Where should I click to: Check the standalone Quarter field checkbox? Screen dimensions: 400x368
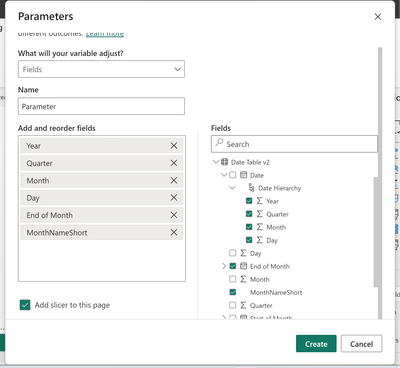233,305
